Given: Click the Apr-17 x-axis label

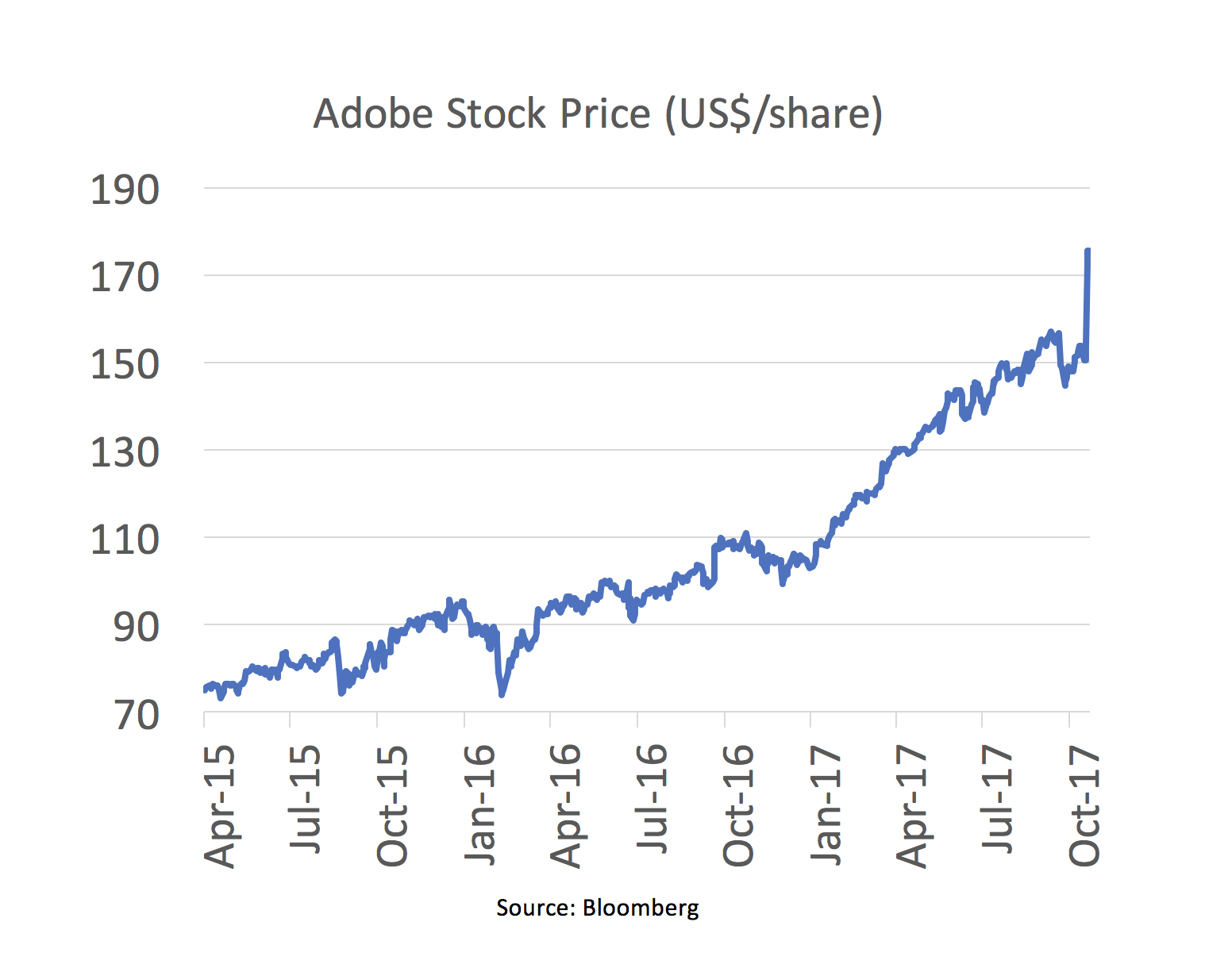Looking at the screenshot, I should coord(912,806).
